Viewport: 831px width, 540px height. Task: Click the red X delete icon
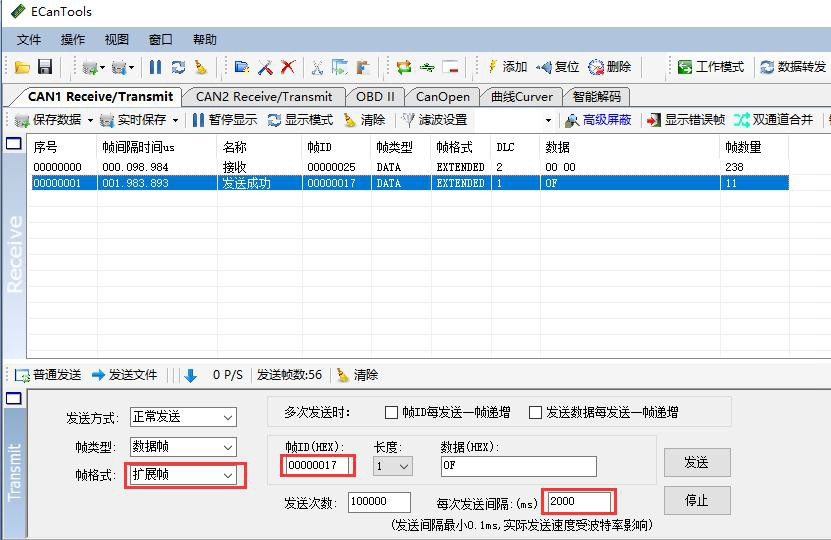coord(288,67)
